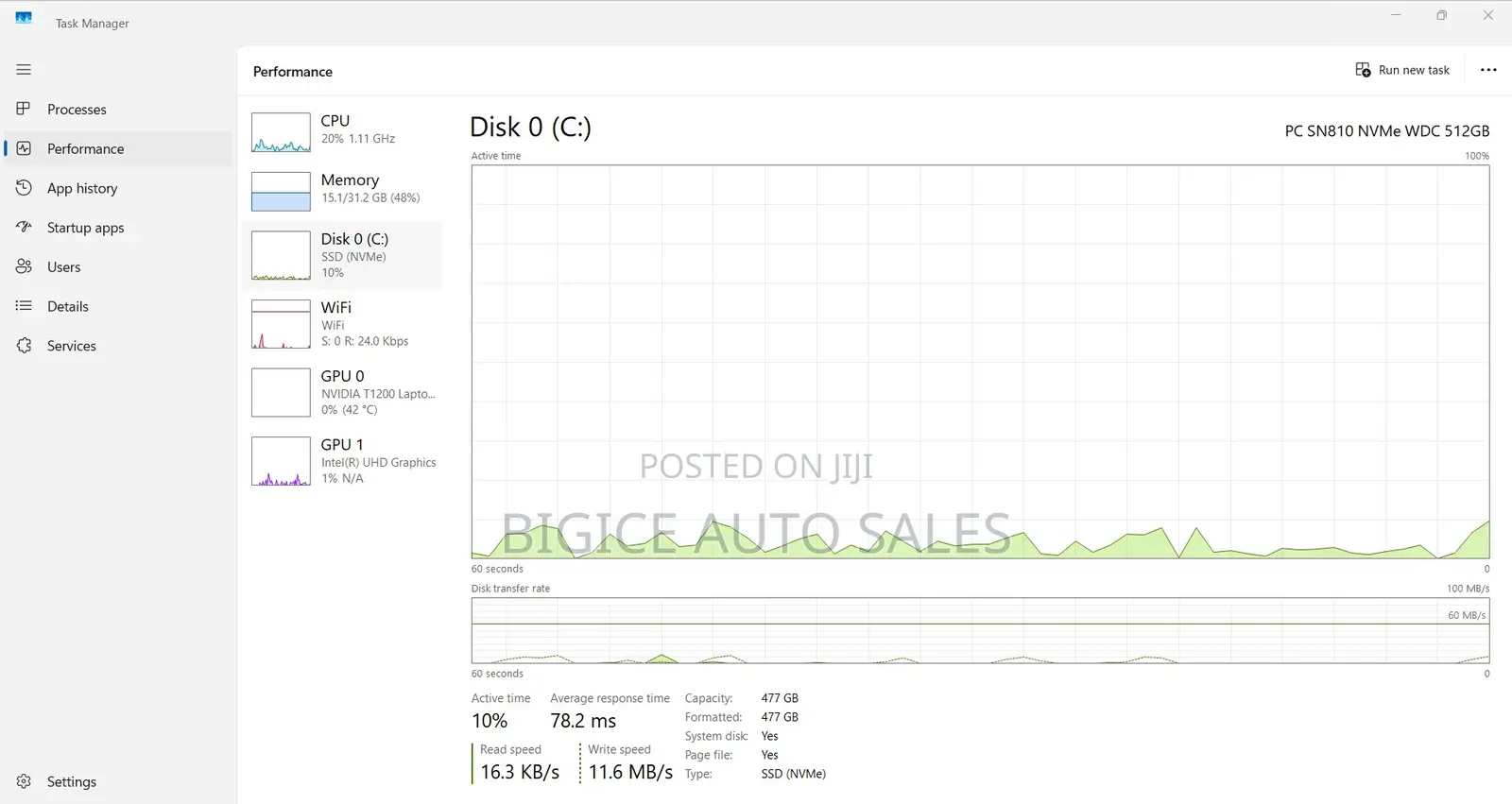
Task: Switch to the Startup apps page
Action: click(x=118, y=228)
